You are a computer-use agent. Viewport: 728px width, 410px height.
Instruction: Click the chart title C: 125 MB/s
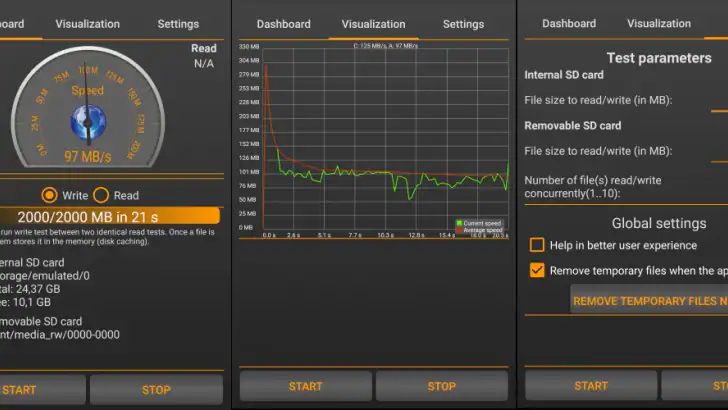tap(385, 46)
